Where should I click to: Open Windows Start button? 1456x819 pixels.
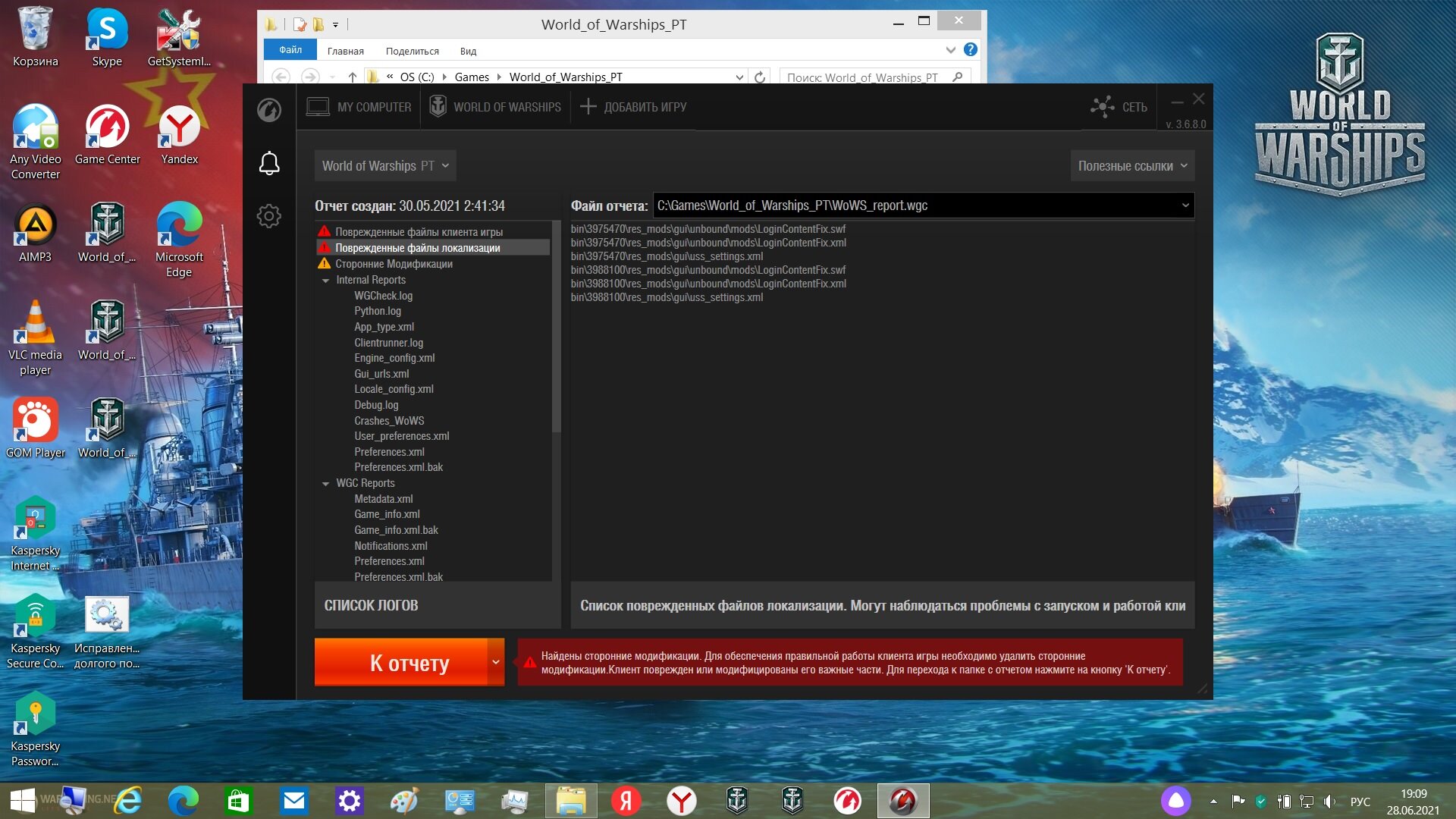coord(23,801)
